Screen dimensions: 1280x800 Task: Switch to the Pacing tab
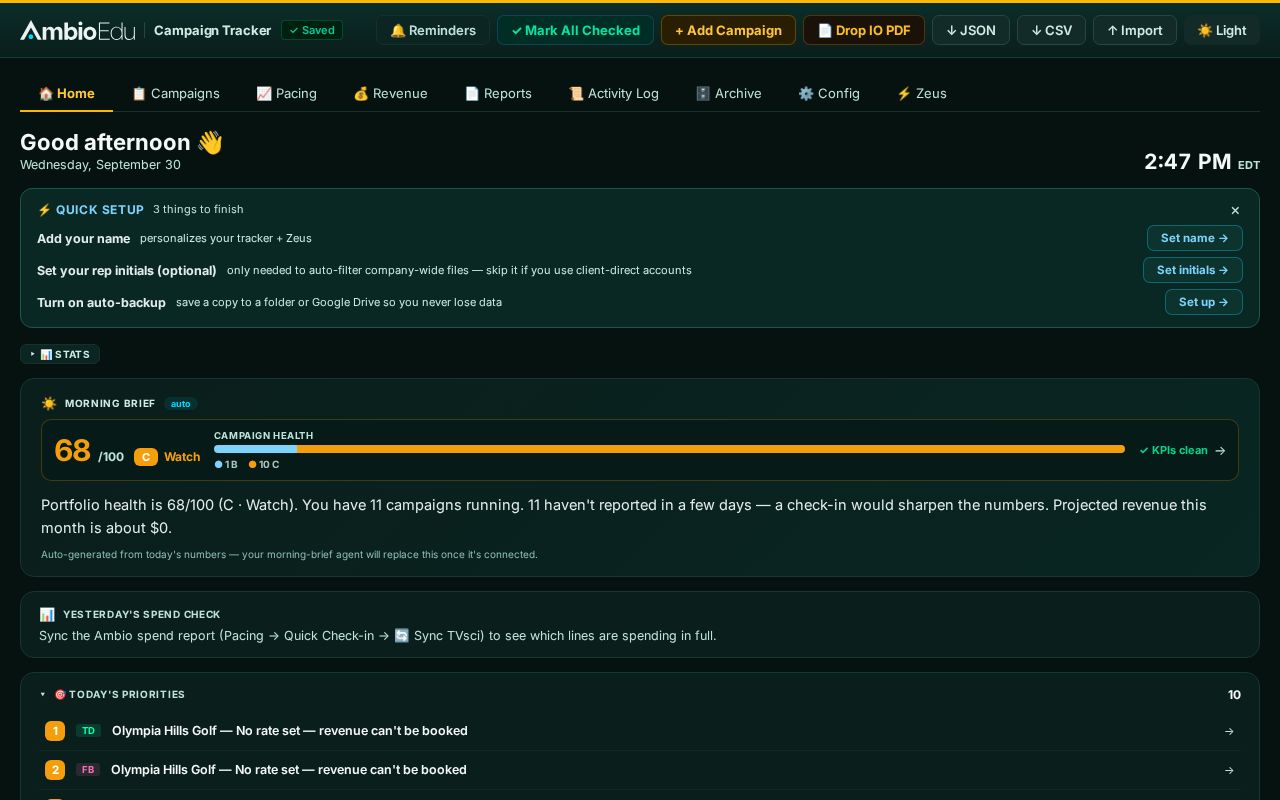coord(287,93)
